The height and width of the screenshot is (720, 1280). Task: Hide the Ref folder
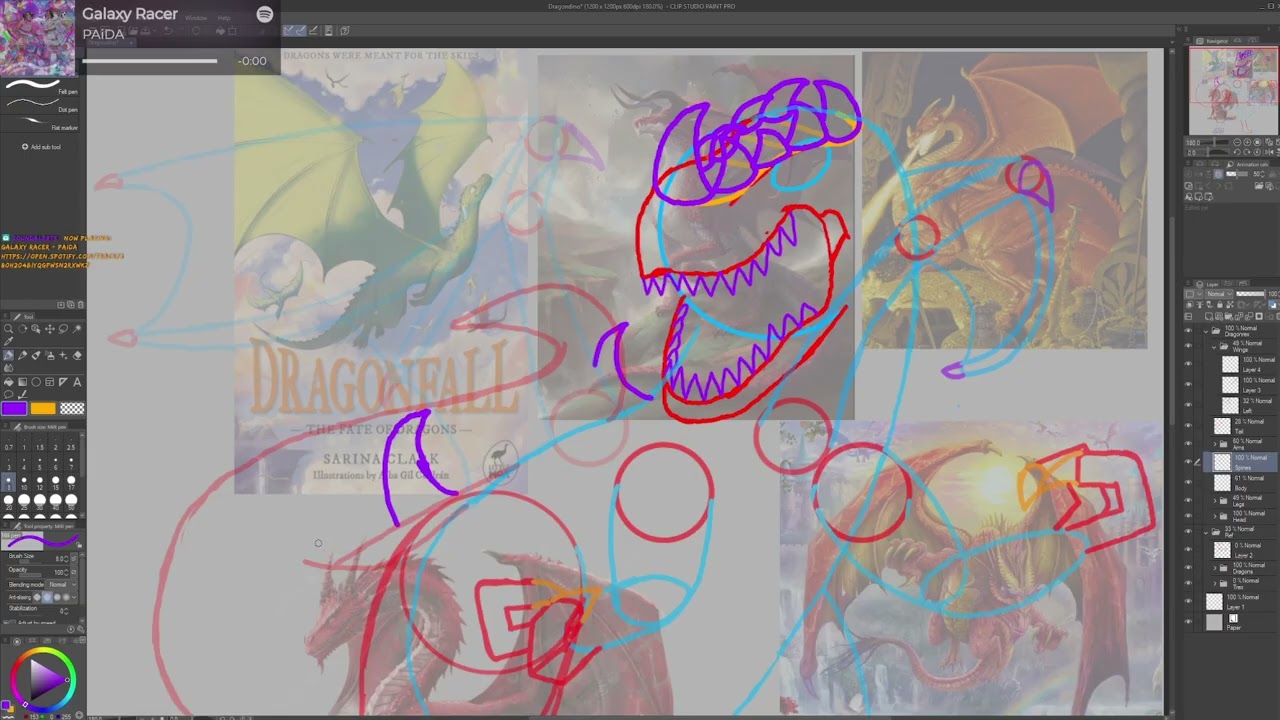point(1188,531)
